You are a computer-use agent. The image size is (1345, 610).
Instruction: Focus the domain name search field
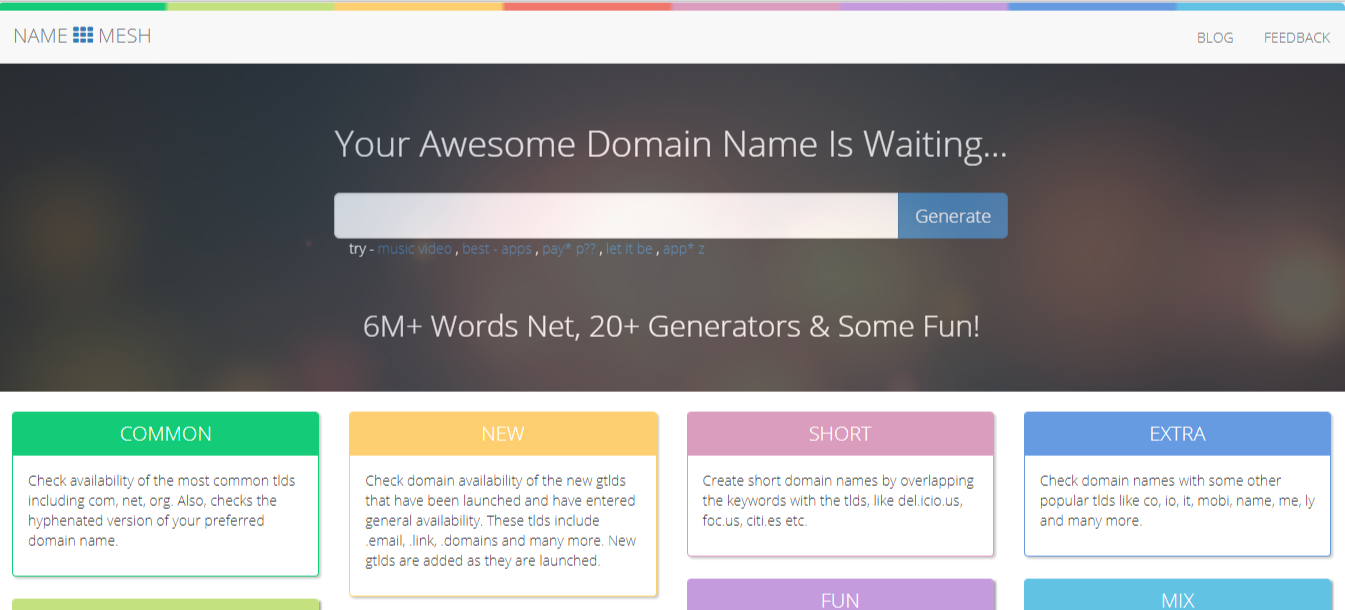tap(616, 216)
